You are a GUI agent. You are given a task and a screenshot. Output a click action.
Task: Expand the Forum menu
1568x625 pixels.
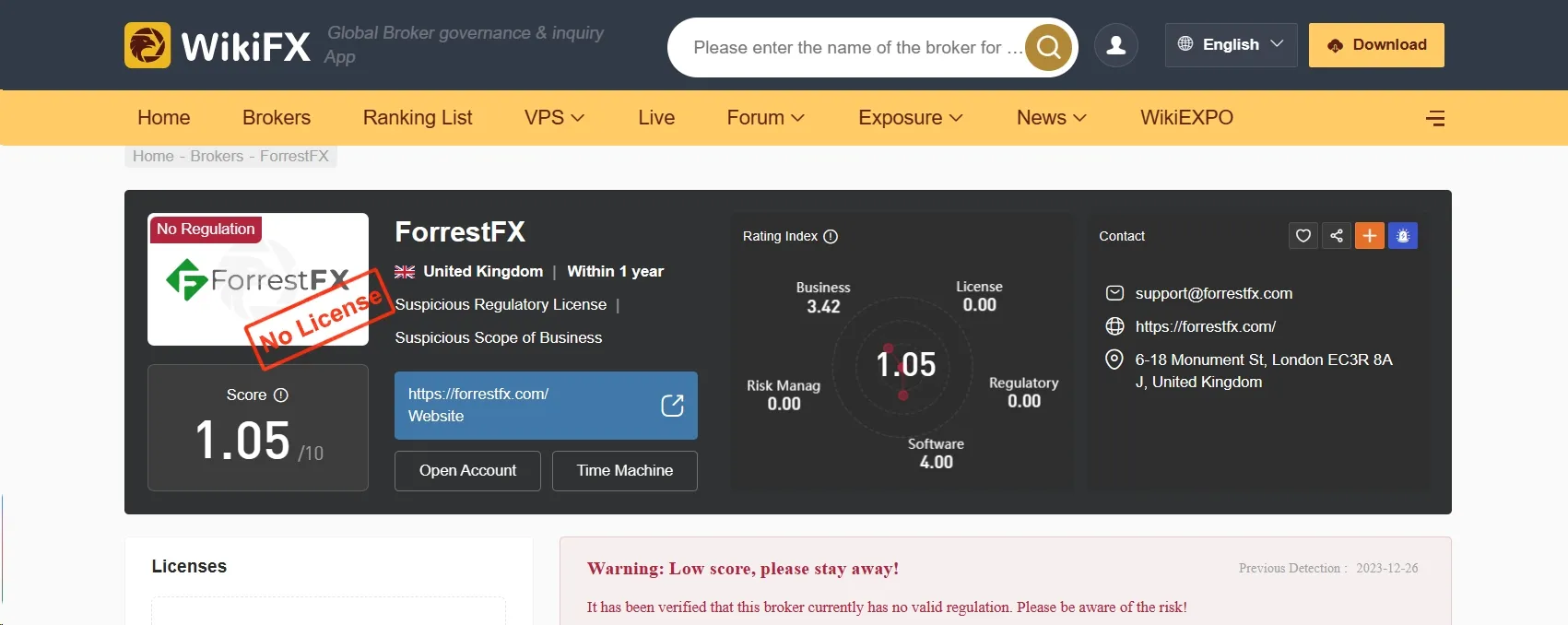tap(765, 118)
